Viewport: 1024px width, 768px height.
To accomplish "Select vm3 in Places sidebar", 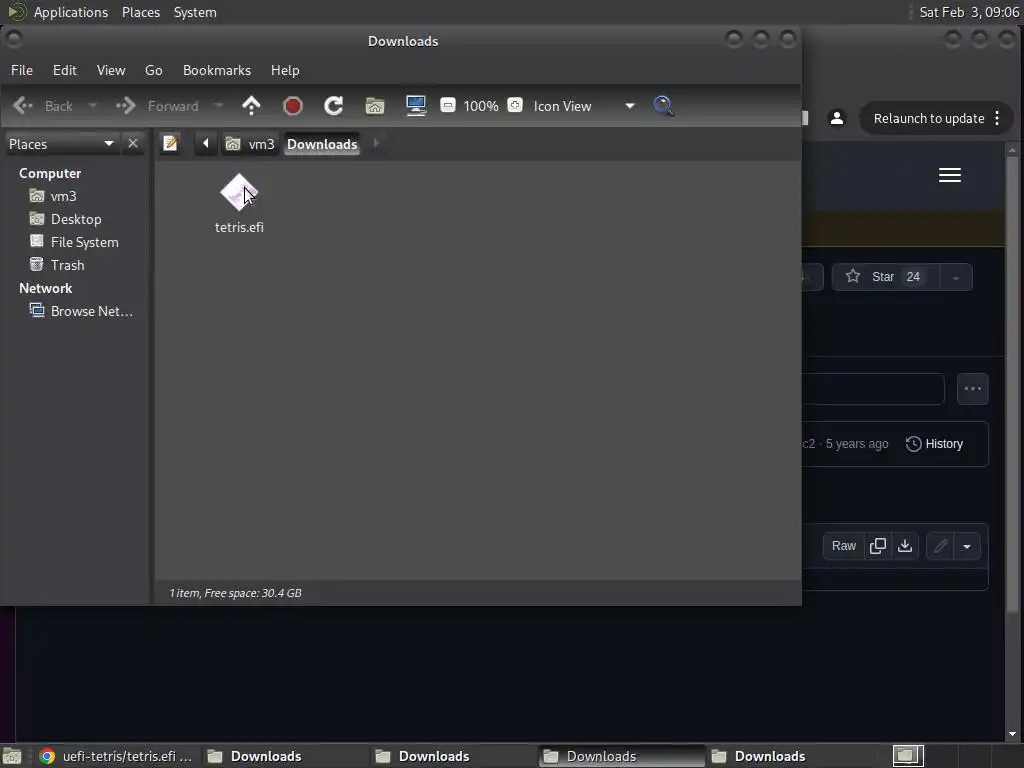I will [64, 197].
